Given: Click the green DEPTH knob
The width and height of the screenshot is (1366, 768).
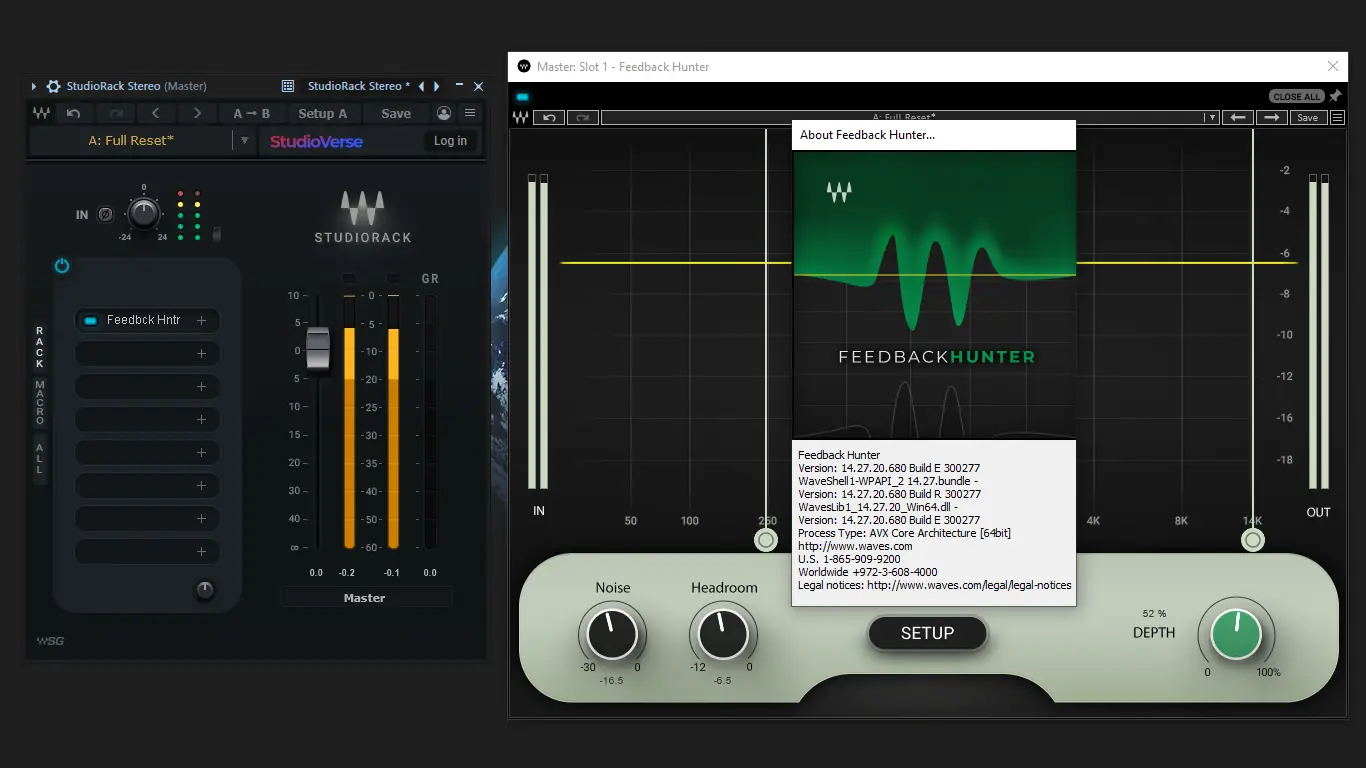Looking at the screenshot, I should [1236, 634].
